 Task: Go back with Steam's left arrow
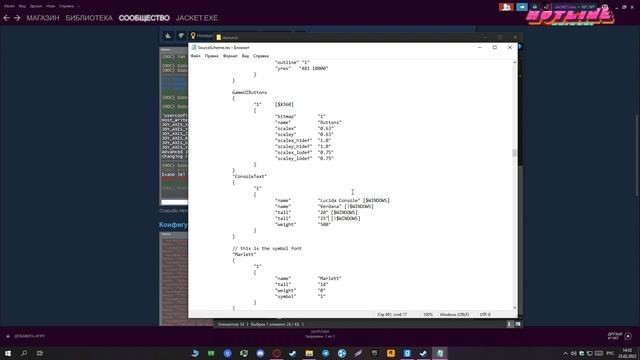coord(7,18)
